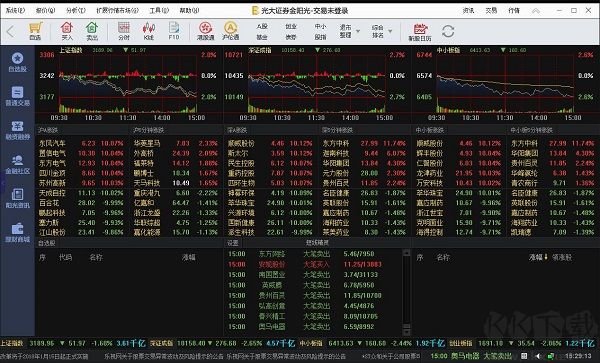Click the speaker icon in system tray
This screenshot has height=363, width=600.
[538, 356]
